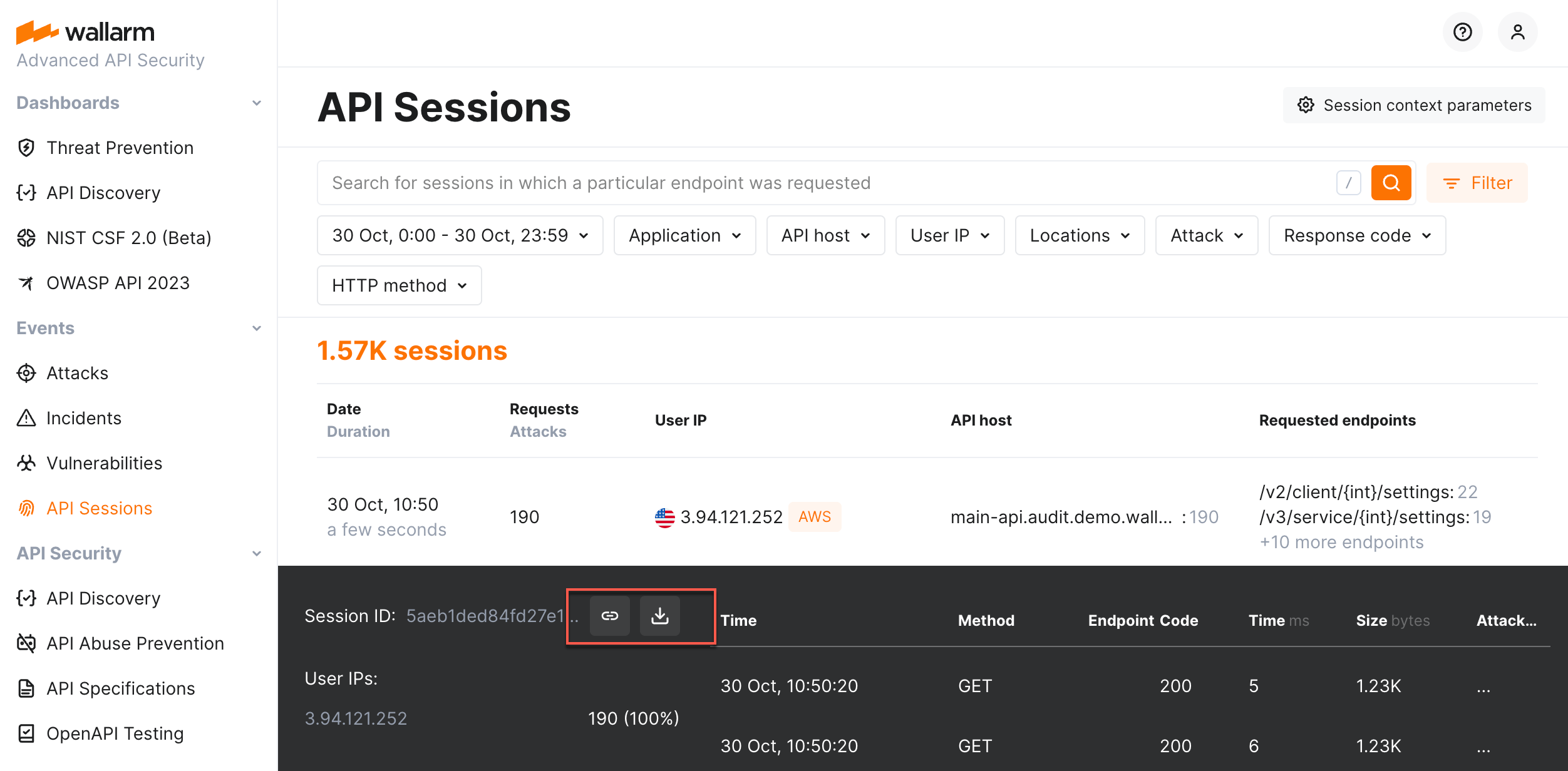Open API Specifications from sidebar

pyautogui.click(x=120, y=688)
